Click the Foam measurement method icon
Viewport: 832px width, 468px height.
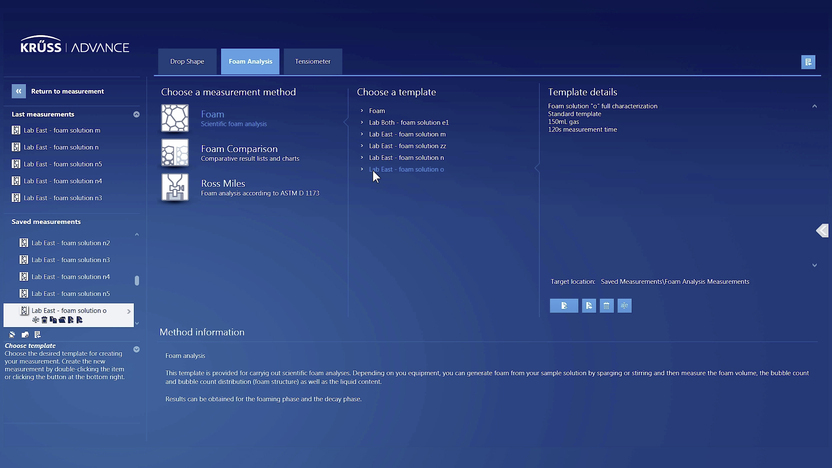tap(175, 118)
